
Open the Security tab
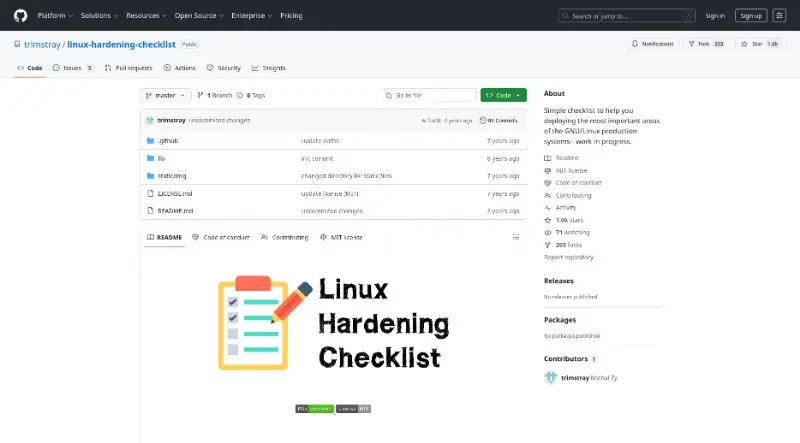point(223,68)
